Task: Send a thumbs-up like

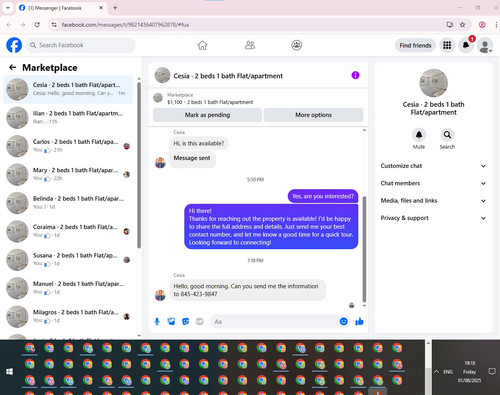Action: point(359,321)
